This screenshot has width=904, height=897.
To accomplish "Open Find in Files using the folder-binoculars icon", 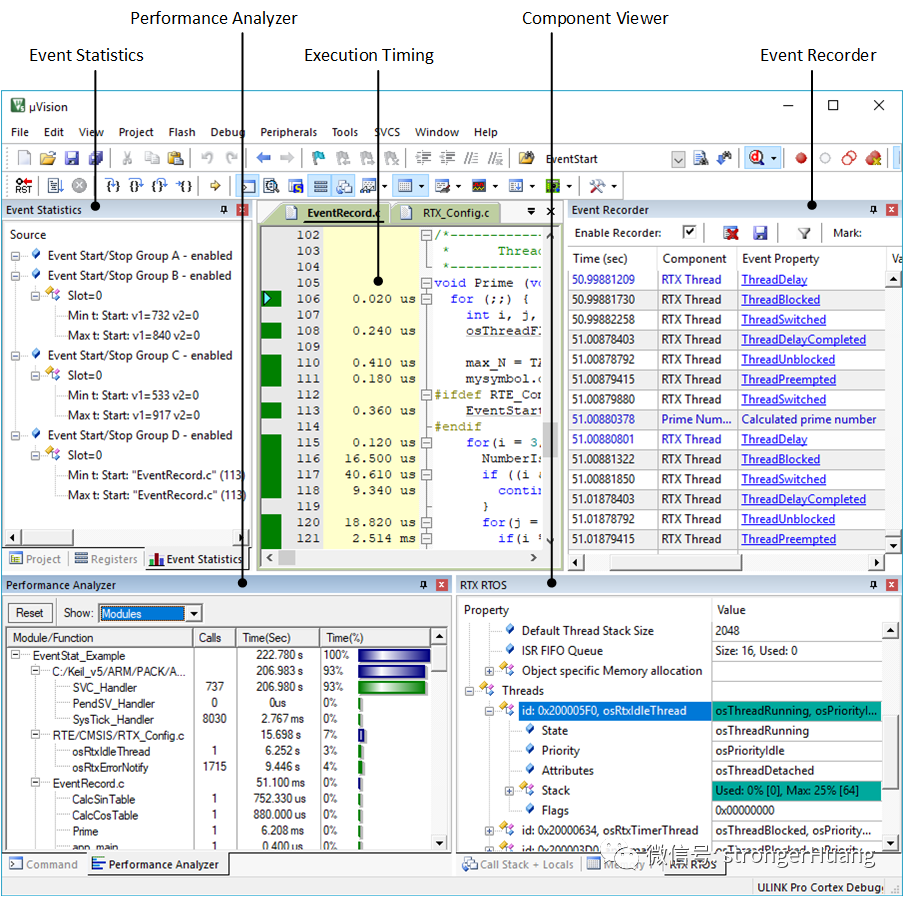I will pyautogui.click(x=526, y=157).
